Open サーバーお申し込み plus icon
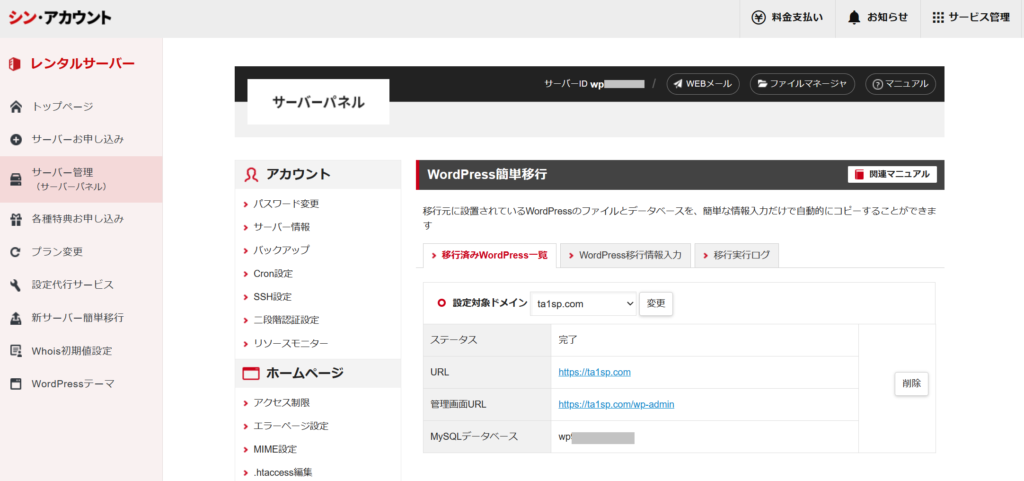This screenshot has width=1024, height=481. pyautogui.click(x=16, y=139)
